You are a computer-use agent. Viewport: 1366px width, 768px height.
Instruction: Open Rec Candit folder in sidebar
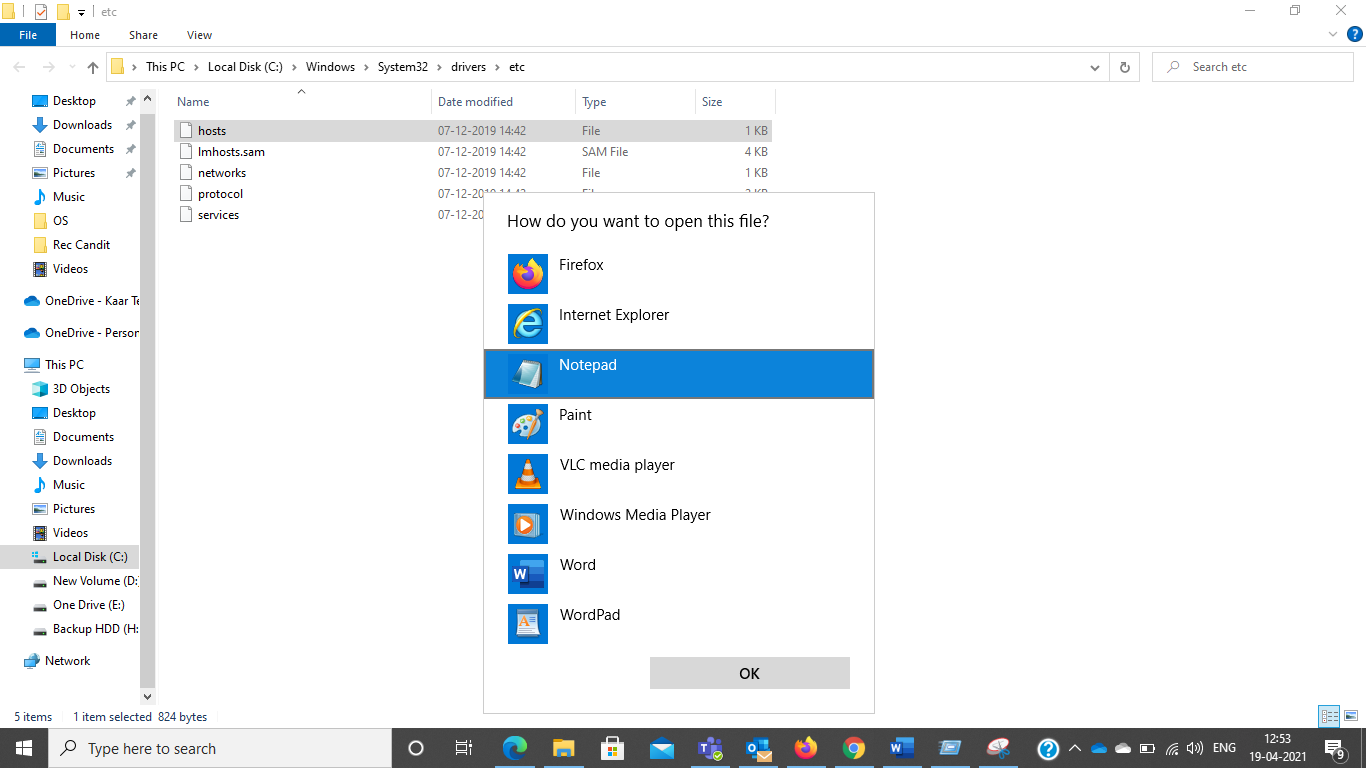(x=81, y=245)
